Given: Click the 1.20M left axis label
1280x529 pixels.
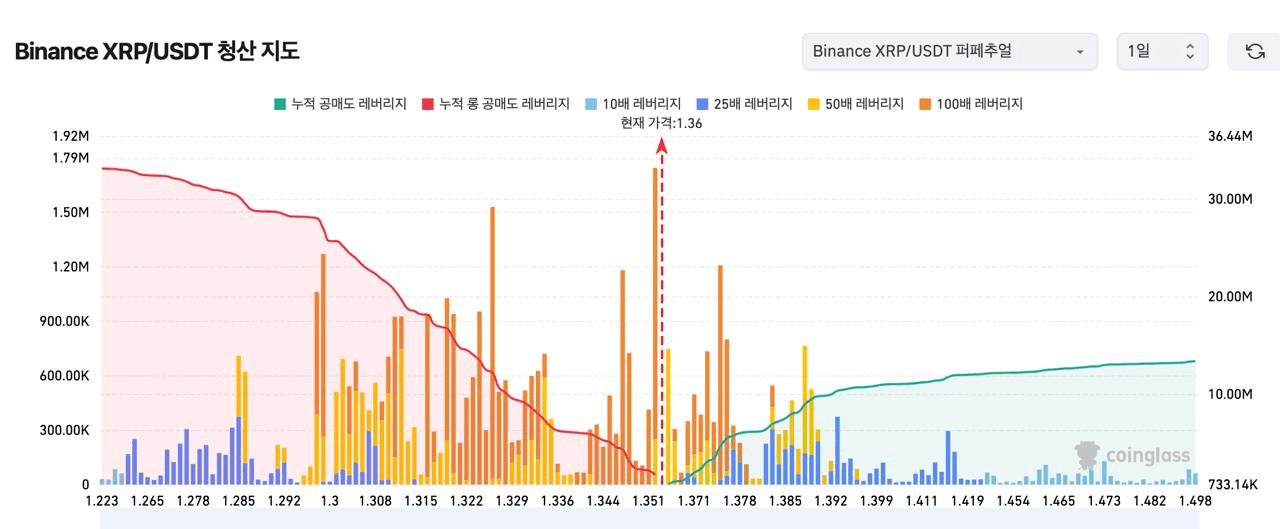Looking at the screenshot, I should point(70,267).
